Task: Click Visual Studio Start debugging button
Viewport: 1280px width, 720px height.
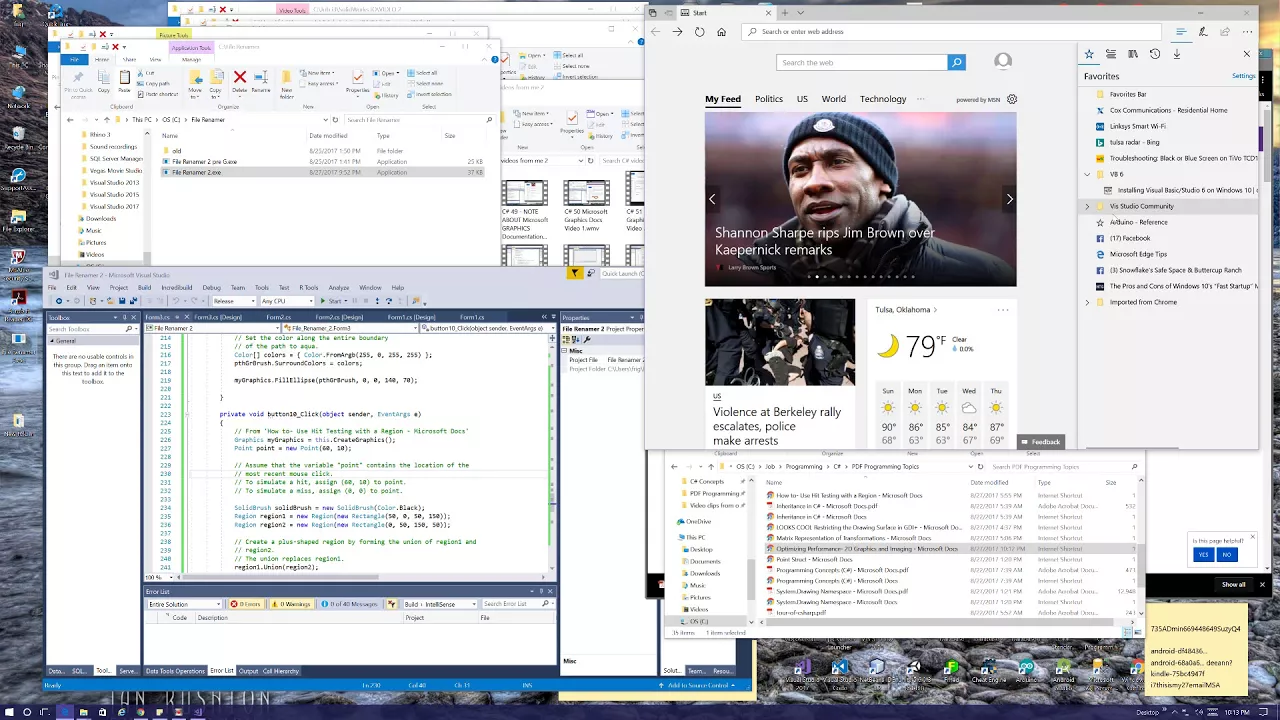Action: pyautogui.click(x=331, y=301)
